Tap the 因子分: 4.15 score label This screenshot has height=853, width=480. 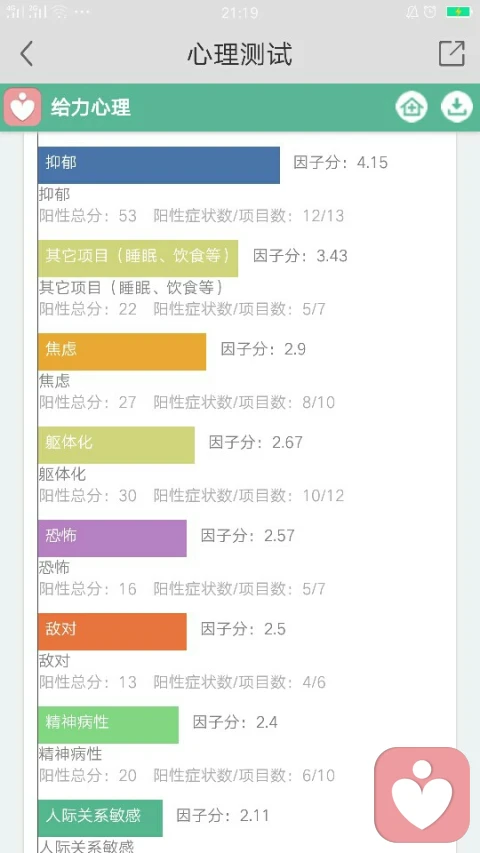click(x=341, y=163)
